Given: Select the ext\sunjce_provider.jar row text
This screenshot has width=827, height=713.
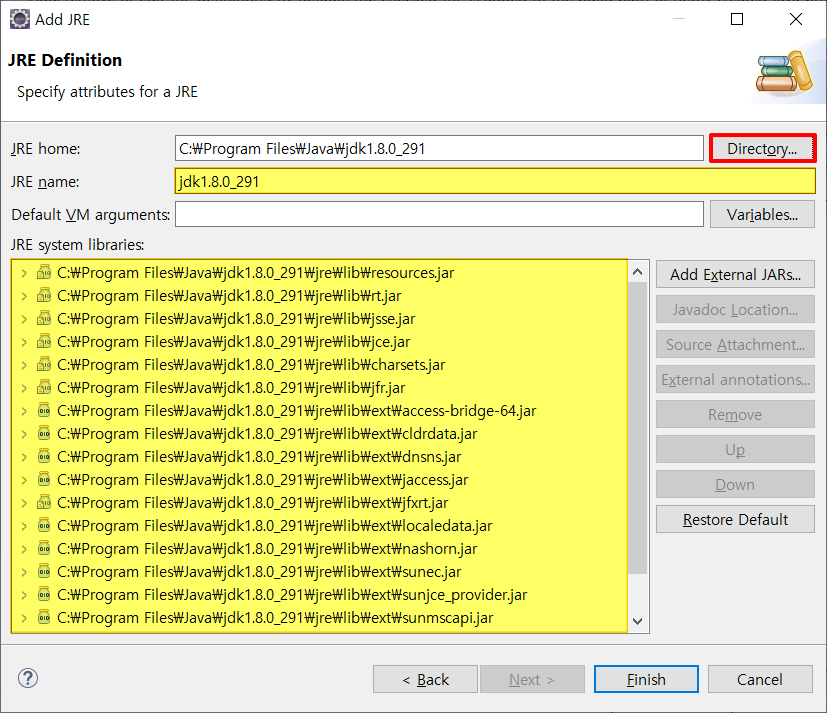Looking at the screenshot, I should point(292,595).
